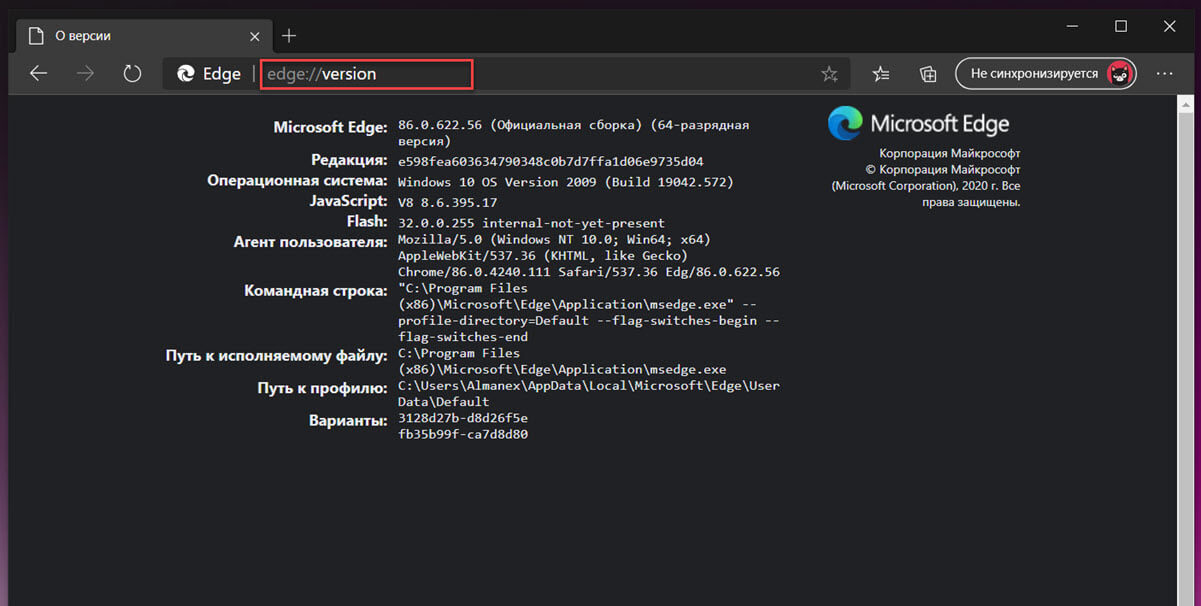The height and width of the screenshot is (606, 1201).
Task: Click the 'Путь к исполняемому файлу:' label
Action: point(276,356)
